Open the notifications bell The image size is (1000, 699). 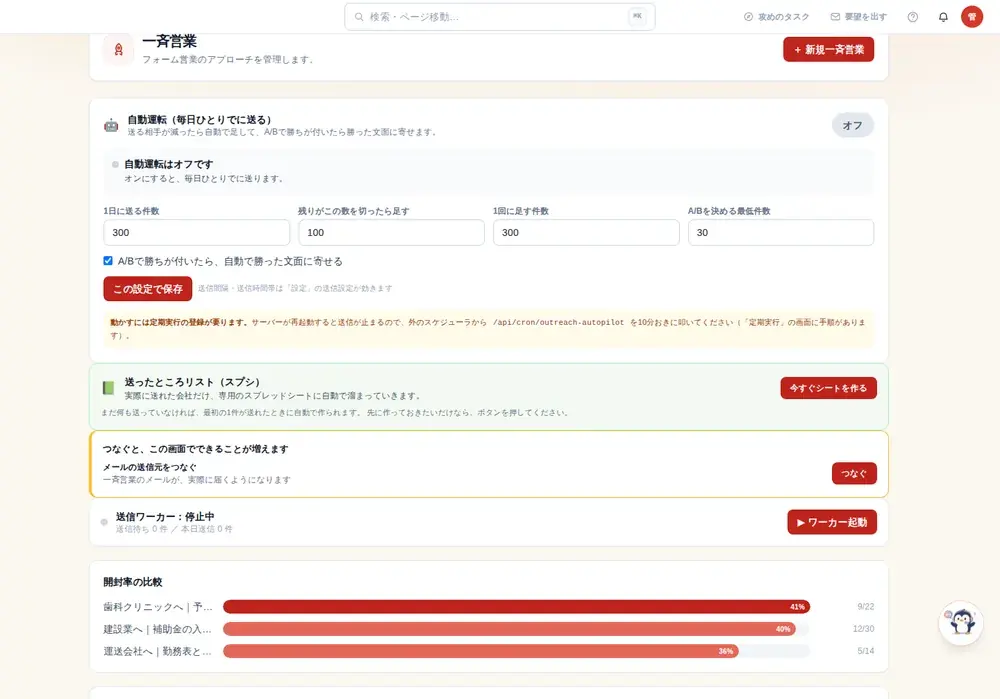tap(943, 17)
